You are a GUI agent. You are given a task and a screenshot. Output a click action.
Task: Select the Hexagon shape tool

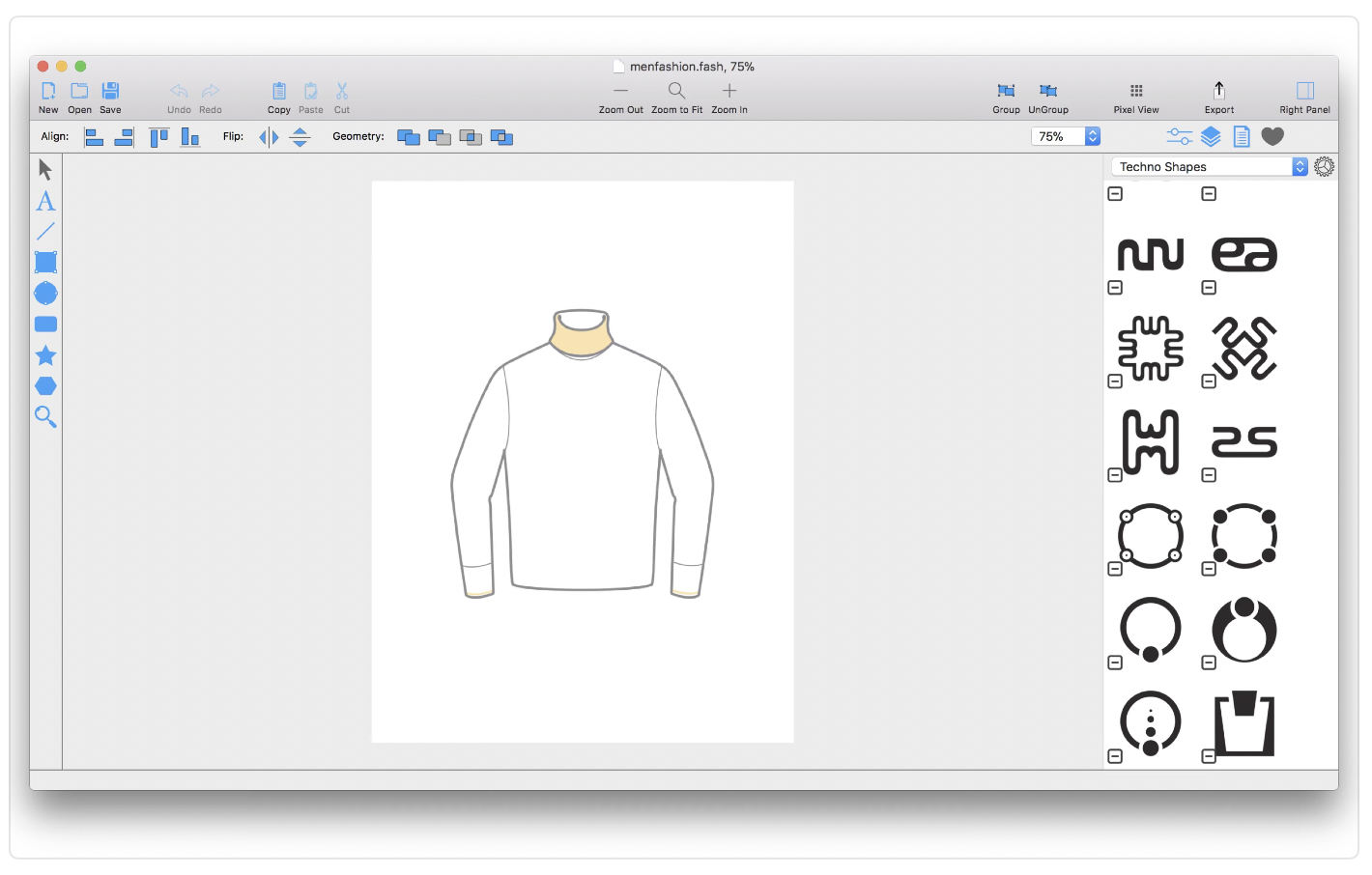[45, 386]
